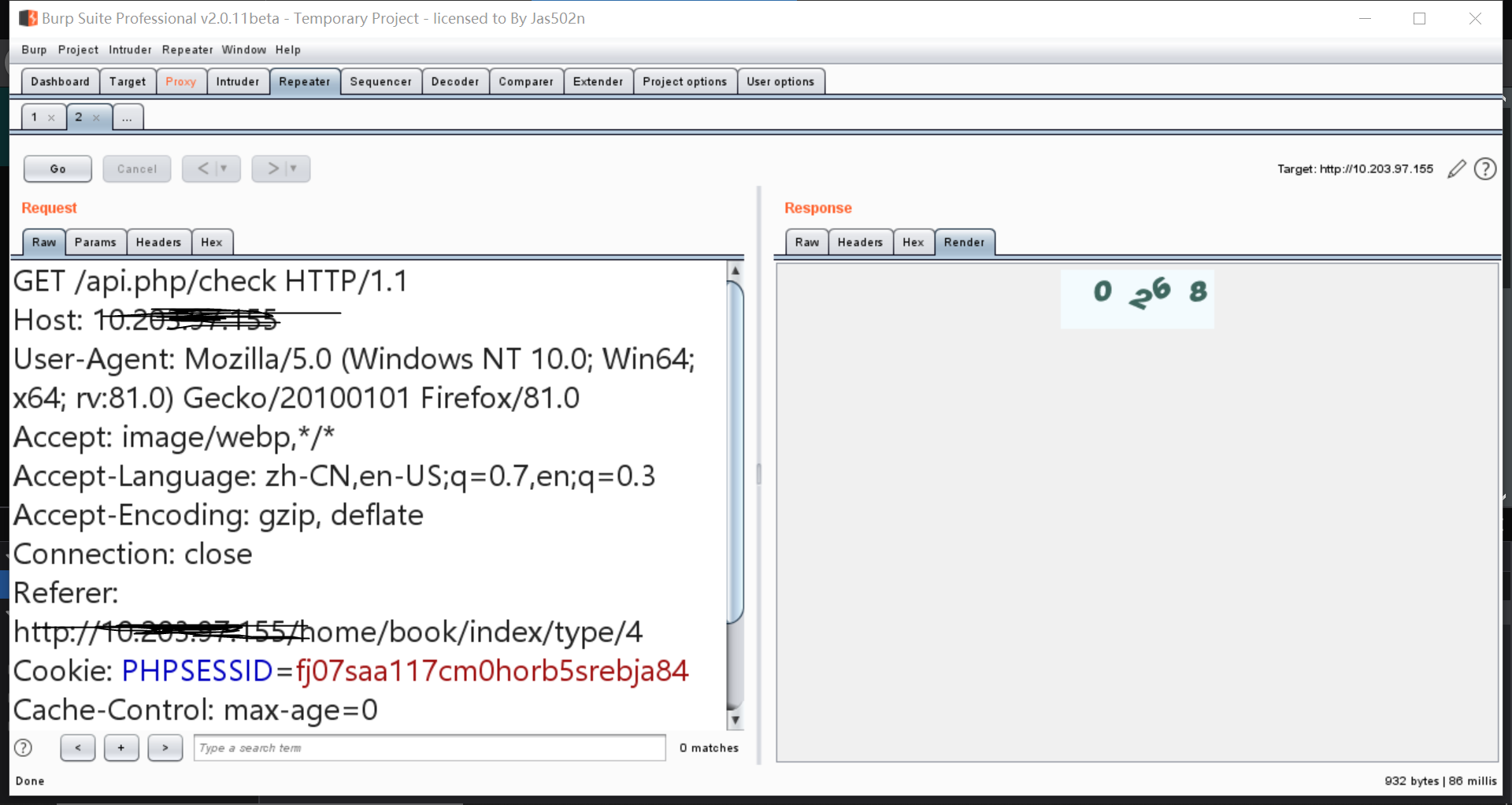Close Repeater tab 2

[x=96, y=117]
